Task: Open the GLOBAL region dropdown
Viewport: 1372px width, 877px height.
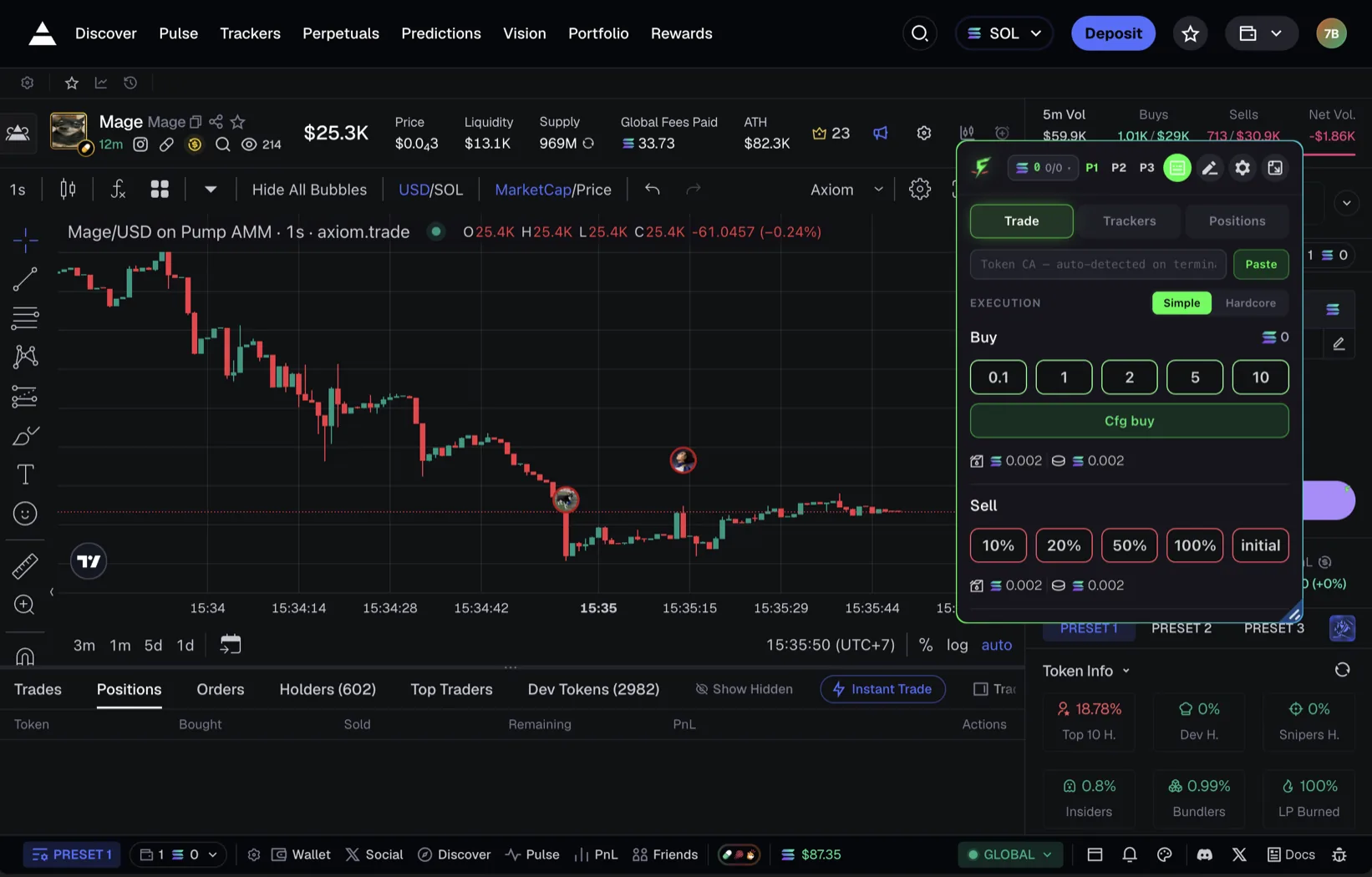Action: click(x=1010, y=854)
